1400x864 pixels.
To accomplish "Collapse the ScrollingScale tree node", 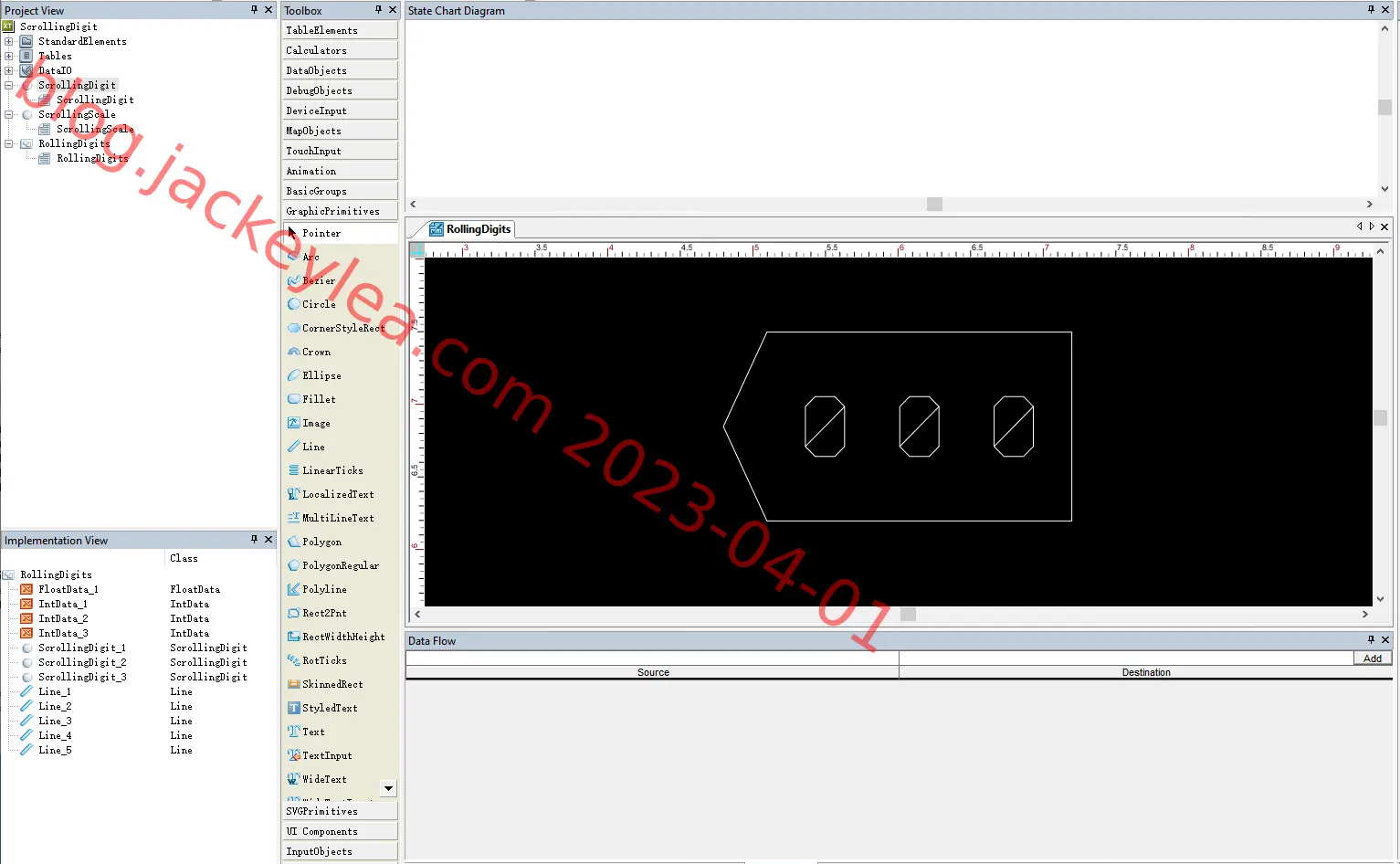I will point(9,114).
